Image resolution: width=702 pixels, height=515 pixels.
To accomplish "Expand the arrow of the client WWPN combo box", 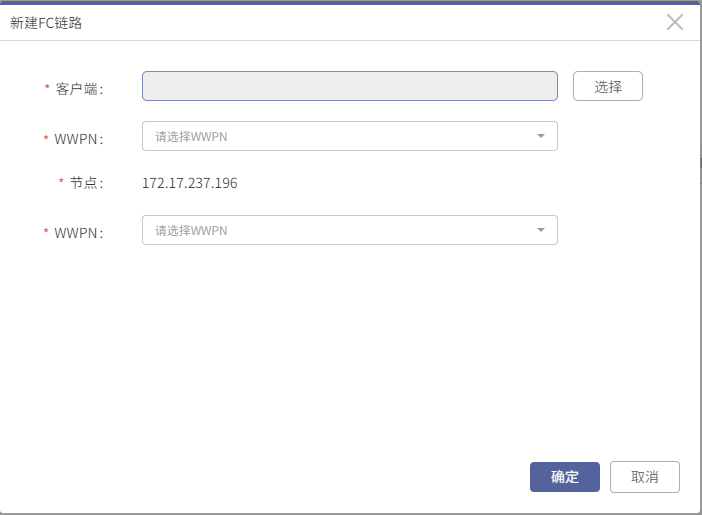I will (x=541, y=136).
